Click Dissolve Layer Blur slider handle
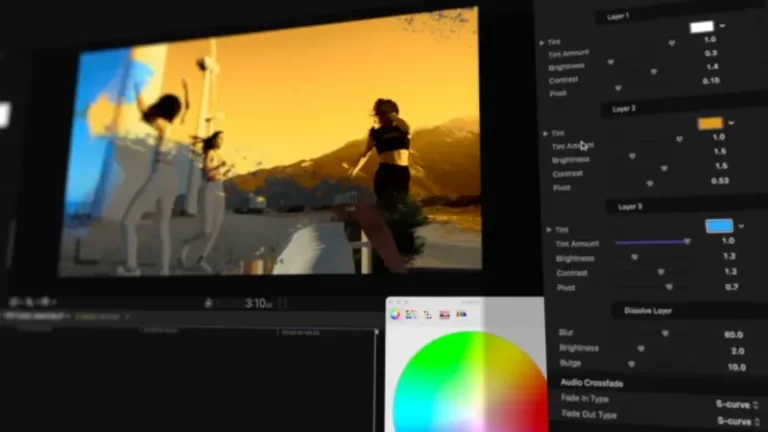 (665, 334)
